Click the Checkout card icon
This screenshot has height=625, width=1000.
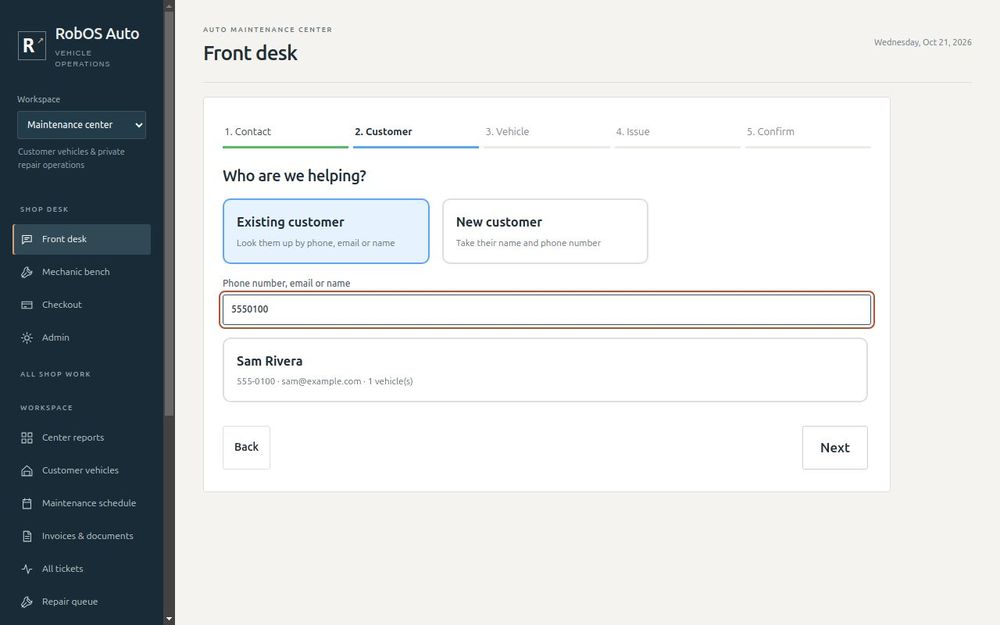click(27, 305)
